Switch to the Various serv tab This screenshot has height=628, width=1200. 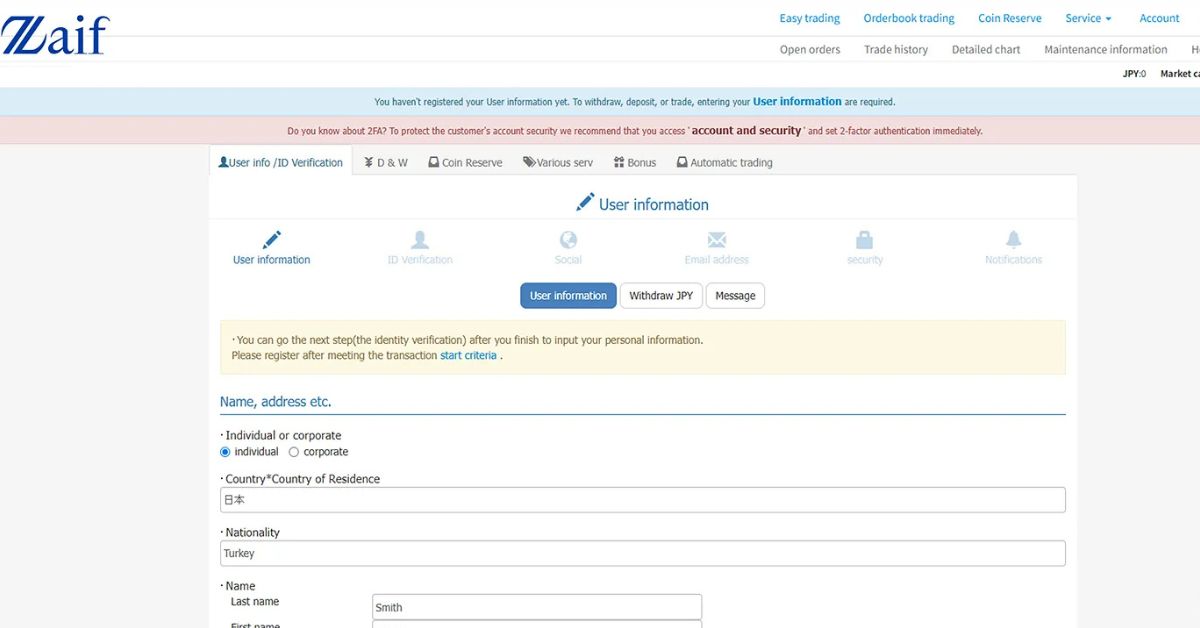(x=557, y=161)
